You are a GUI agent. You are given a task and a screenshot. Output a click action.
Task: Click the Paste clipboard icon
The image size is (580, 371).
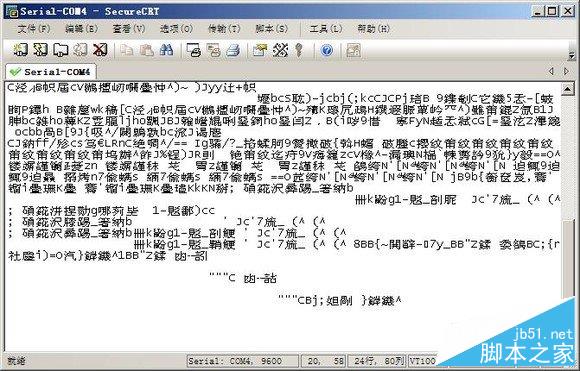point(147,50)
